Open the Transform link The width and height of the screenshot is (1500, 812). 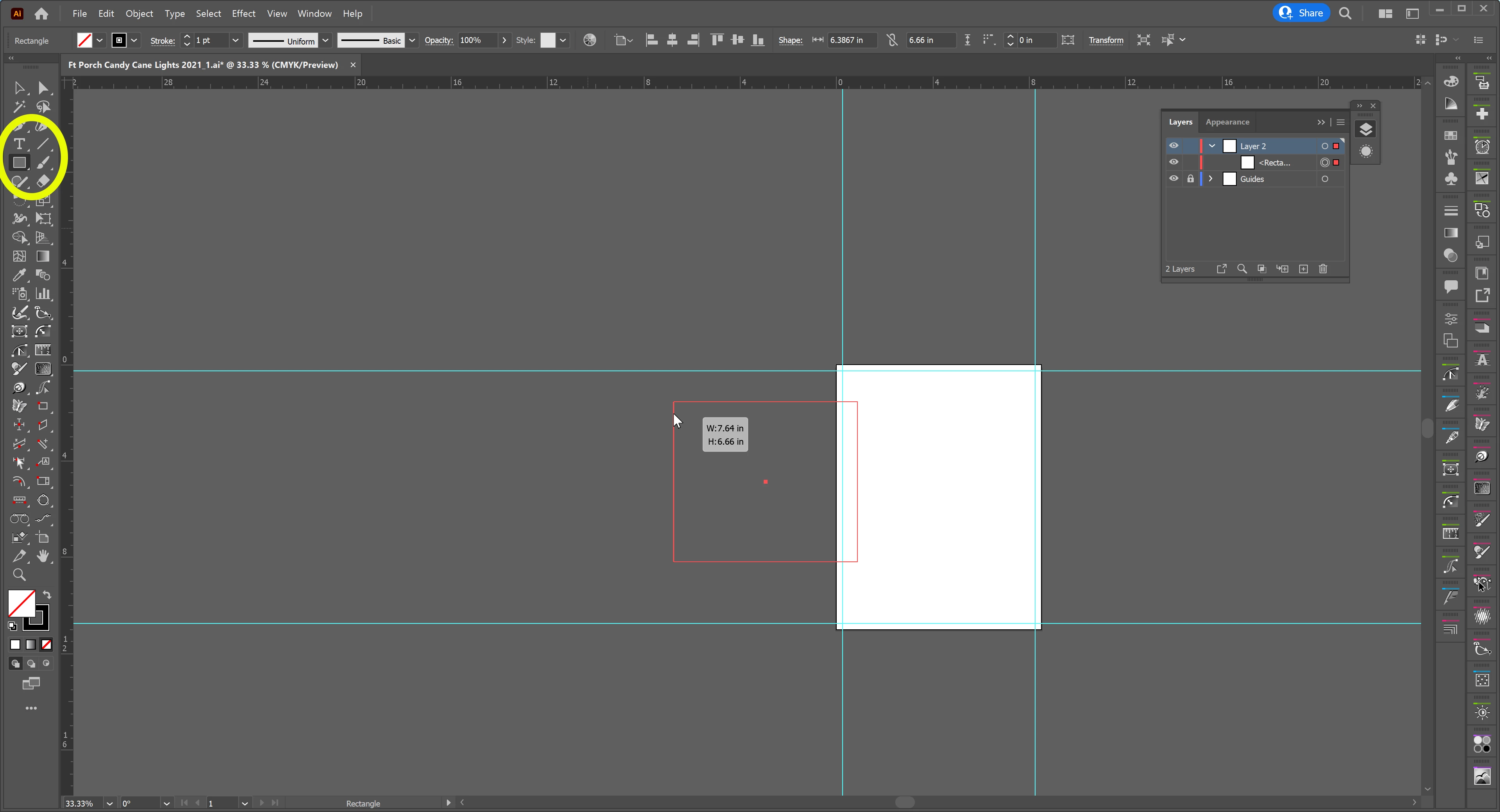[1106, 40]
